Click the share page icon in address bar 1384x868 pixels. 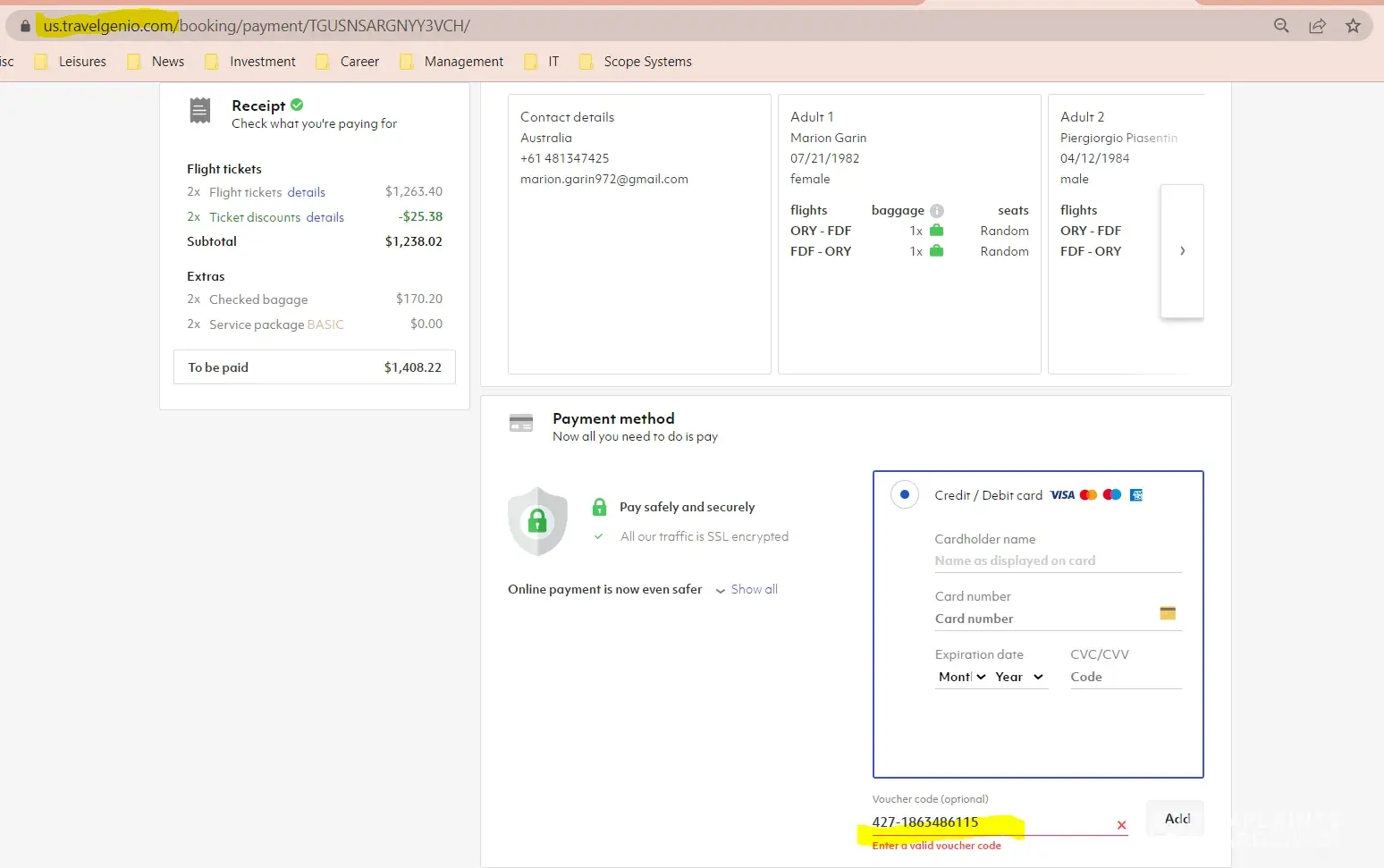[x=1317, y=26]
